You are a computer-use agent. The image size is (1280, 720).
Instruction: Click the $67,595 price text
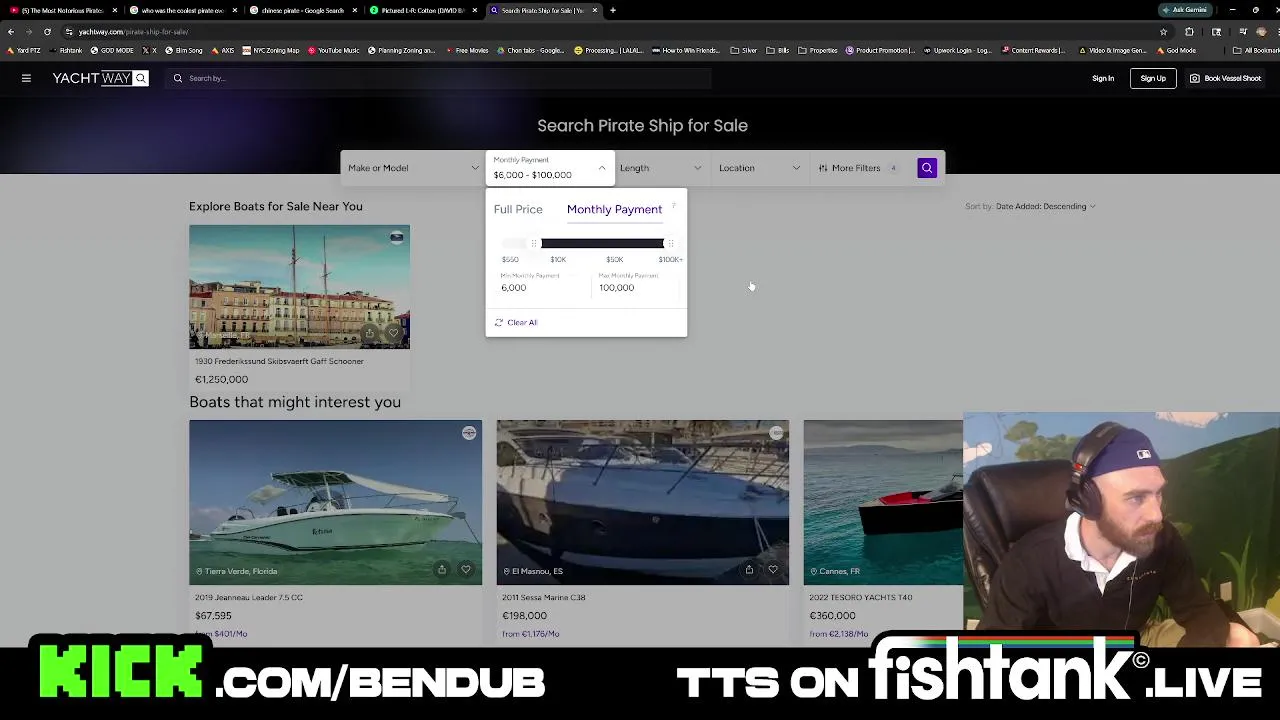click(213, 616)
